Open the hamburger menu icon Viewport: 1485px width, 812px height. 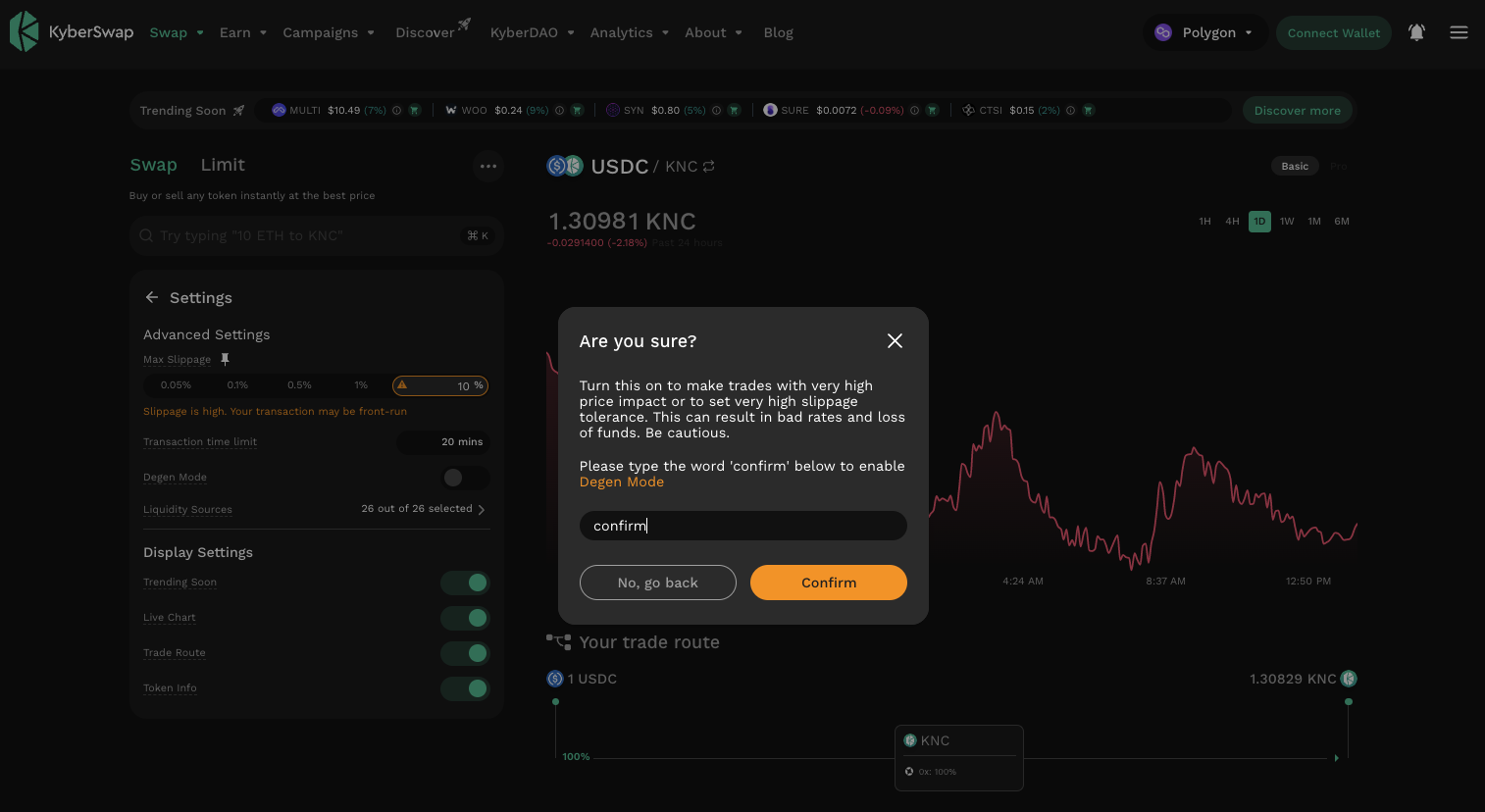[1459, 32]
